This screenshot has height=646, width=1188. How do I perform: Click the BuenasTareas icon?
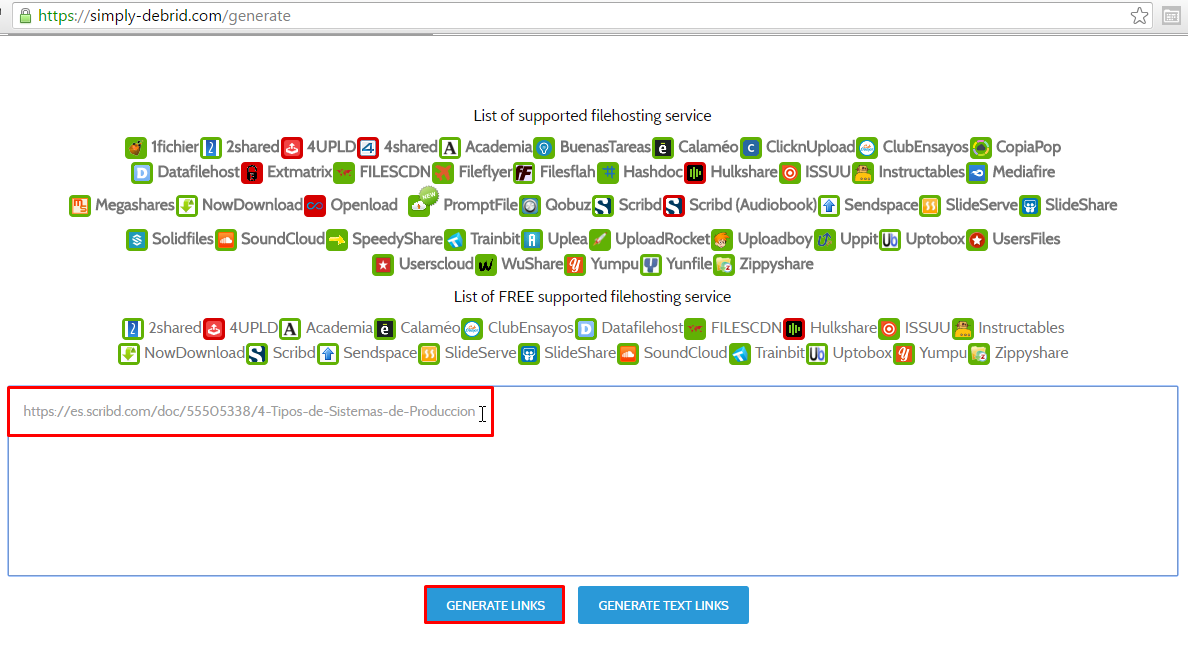[544, 147]
